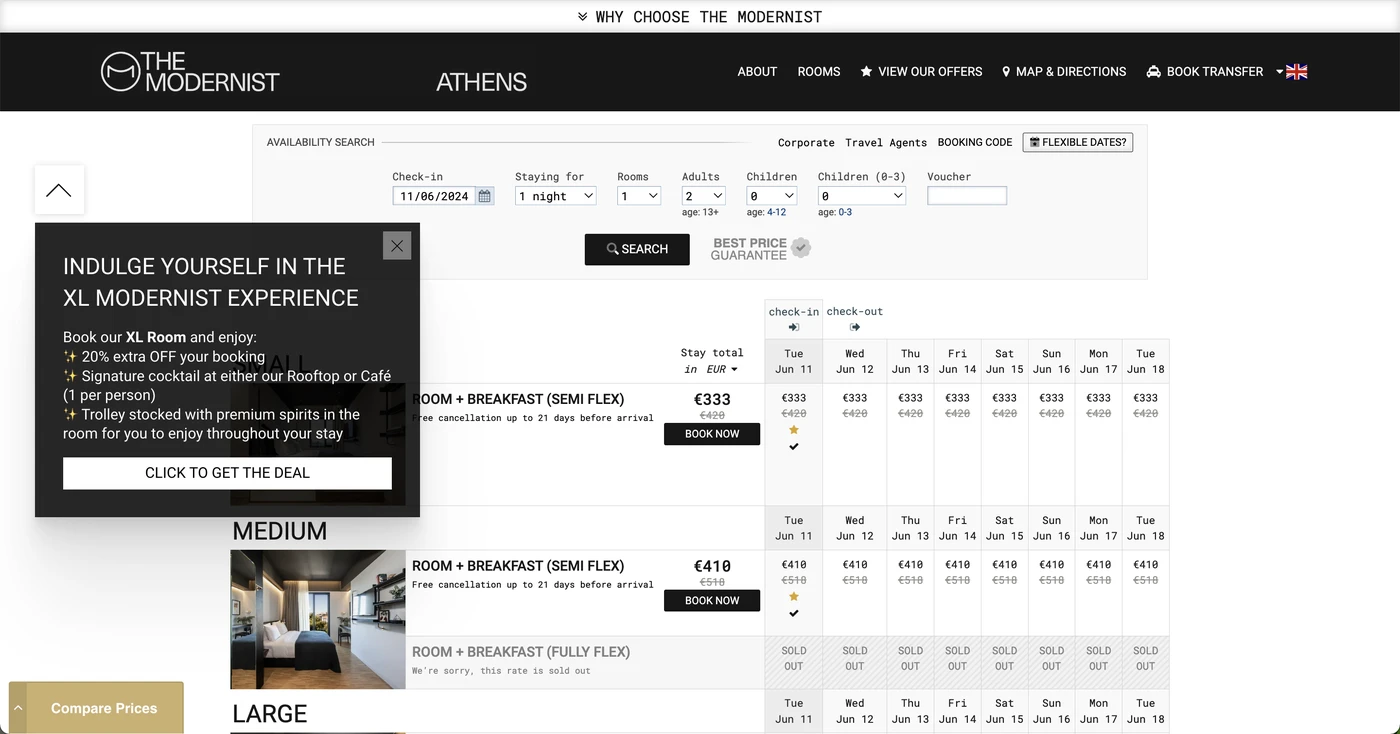
Task: Open the Children (0-3) count dropdown
Action: coord(862,196)
